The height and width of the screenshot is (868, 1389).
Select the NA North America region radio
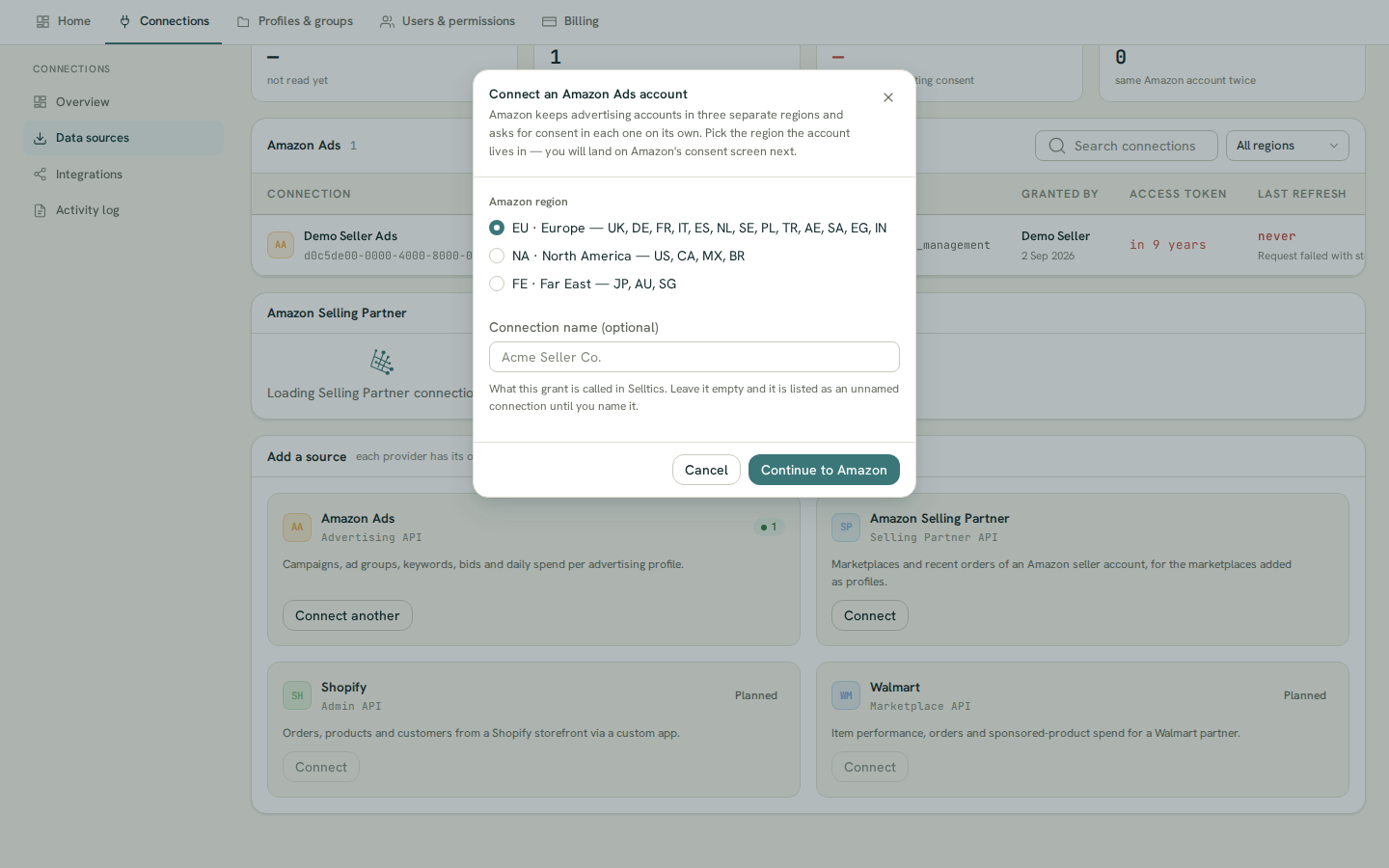[x=497, y=256]
